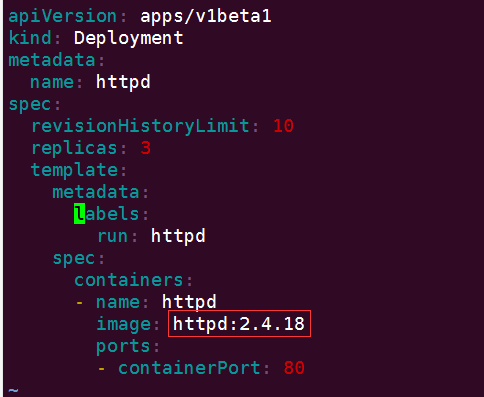This screenshot has height=397, width=484.
Task: Click the template key
Action: coord(74,170)
